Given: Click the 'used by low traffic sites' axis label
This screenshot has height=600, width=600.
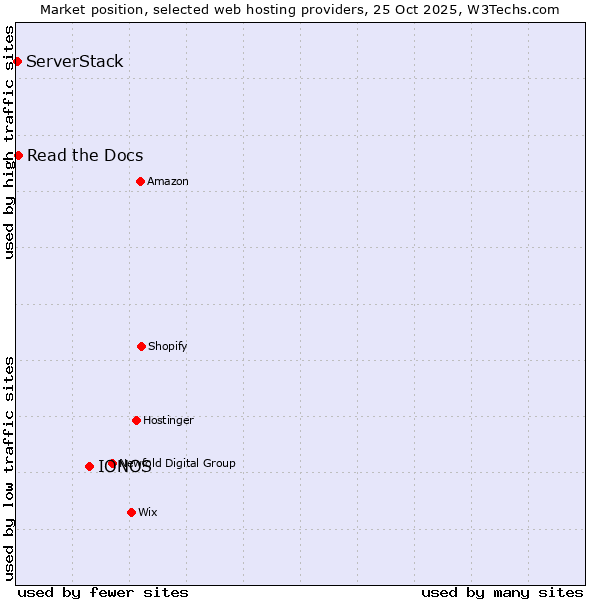Looking at the screenshot, I should click(9, 467).
